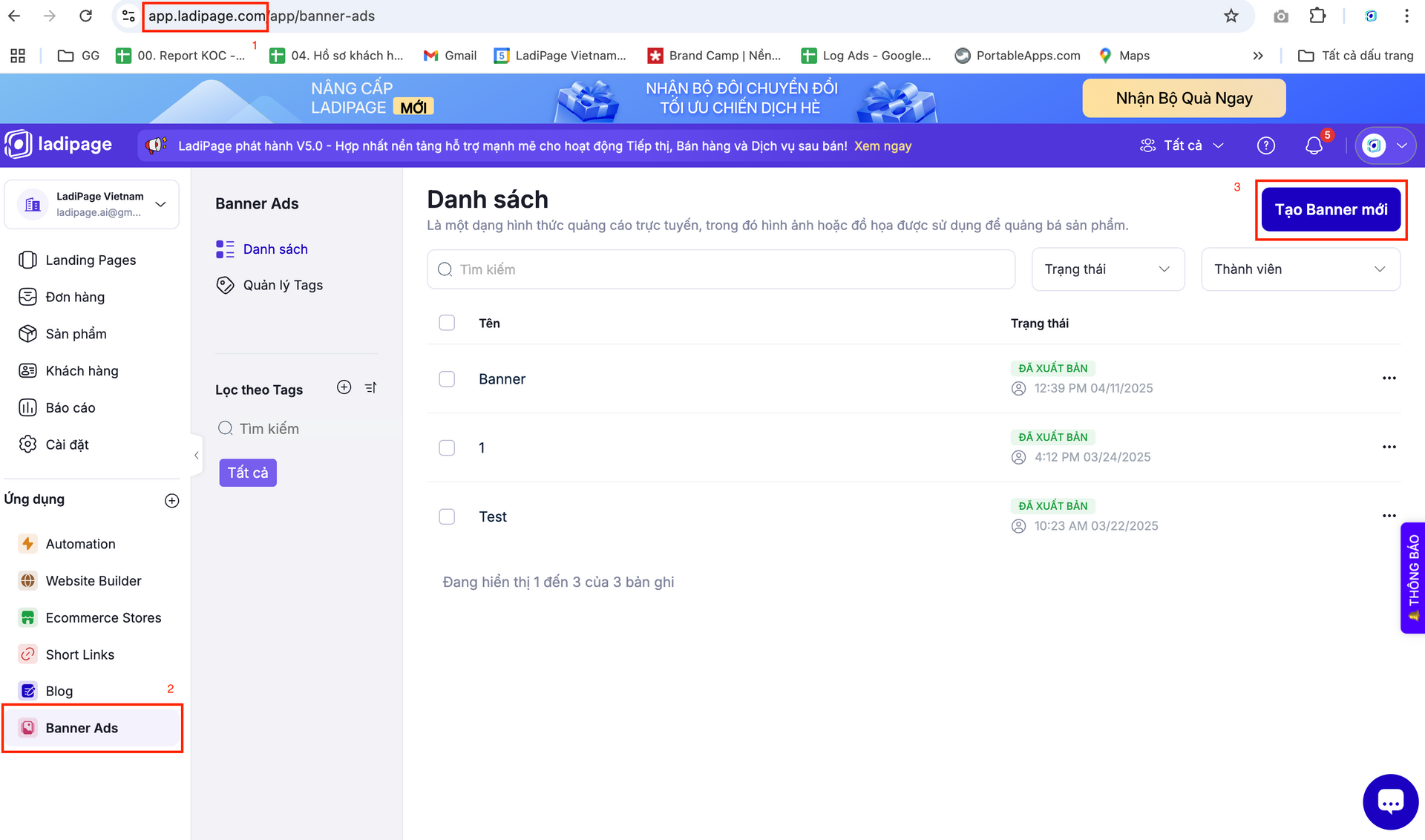Select the Test row checkbox

tap(447, 516)
